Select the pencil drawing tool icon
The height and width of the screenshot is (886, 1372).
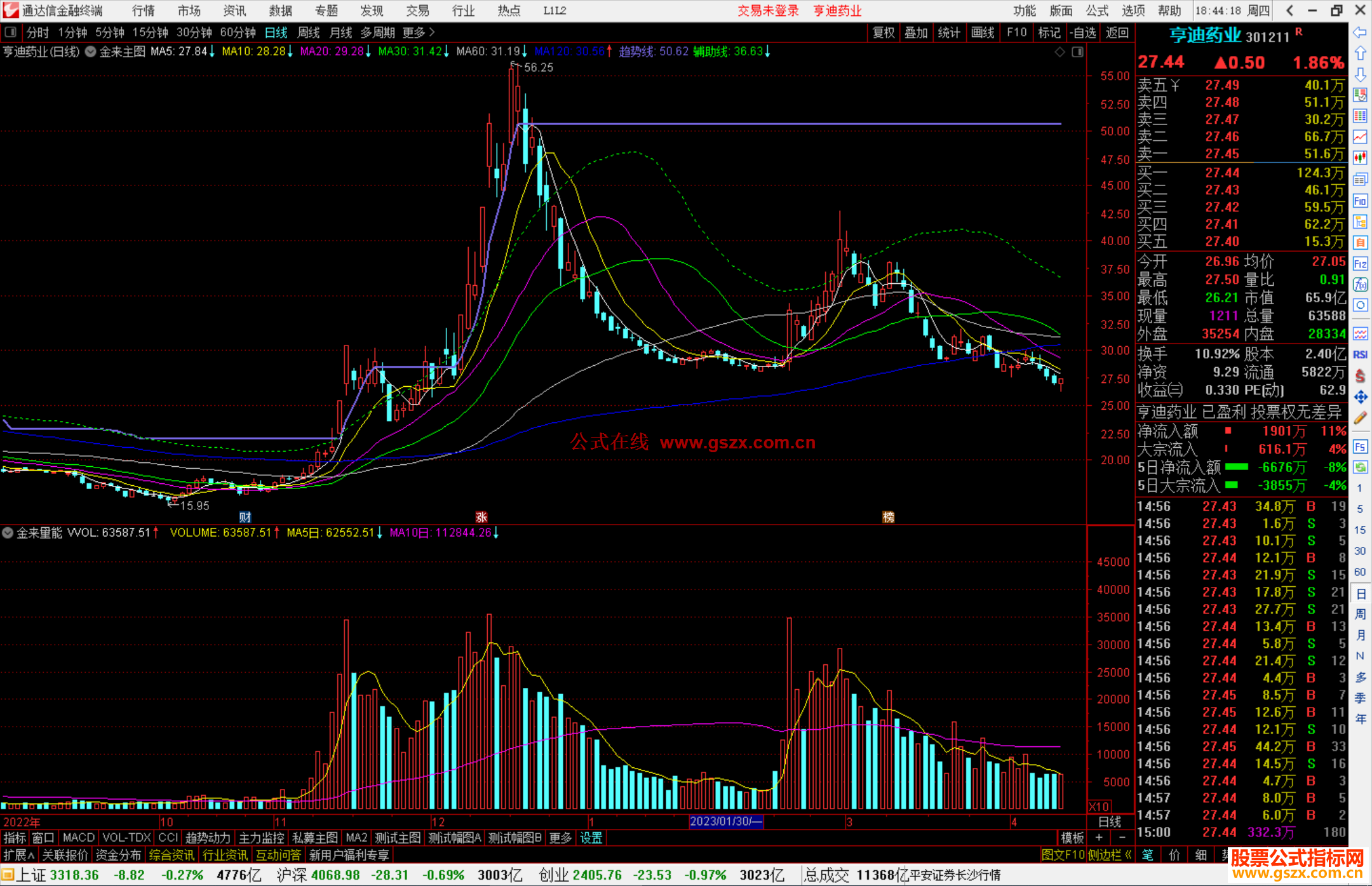(x=1360, y=418)
